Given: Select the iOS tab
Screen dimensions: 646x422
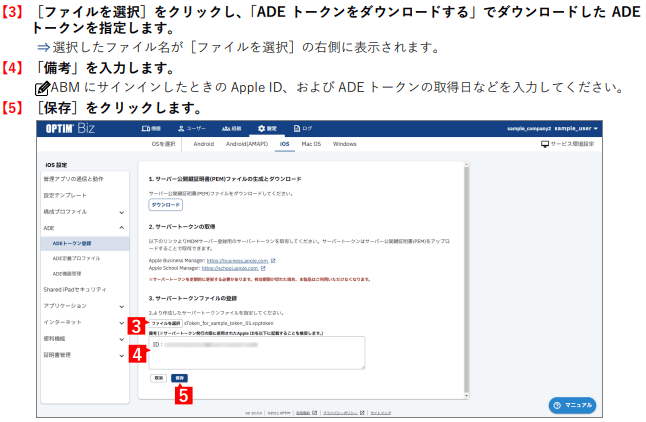Looking at the screenshot, I should (285, 144).
